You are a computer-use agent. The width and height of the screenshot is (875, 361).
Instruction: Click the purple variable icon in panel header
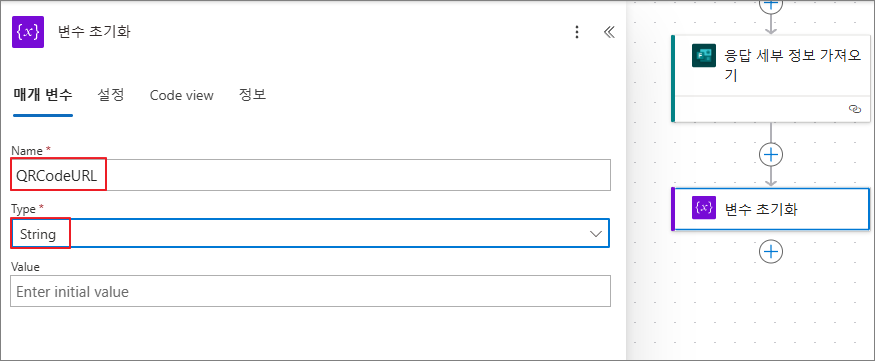(28, 32)
